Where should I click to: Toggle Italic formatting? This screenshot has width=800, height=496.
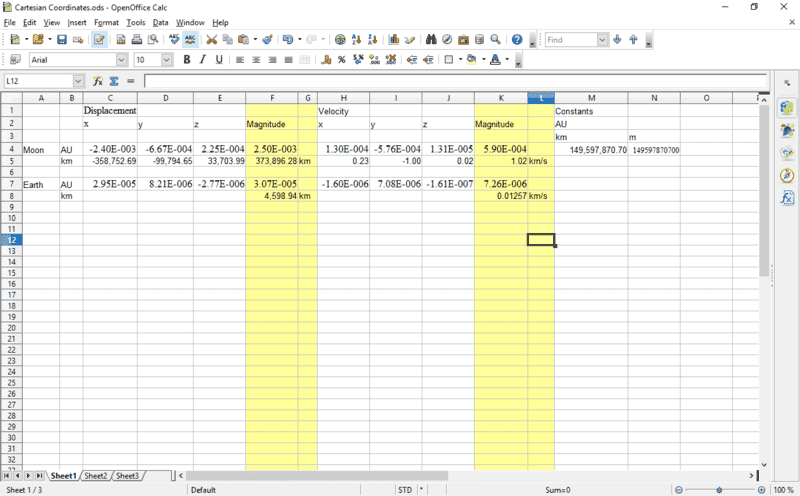(x=202, y=60)
